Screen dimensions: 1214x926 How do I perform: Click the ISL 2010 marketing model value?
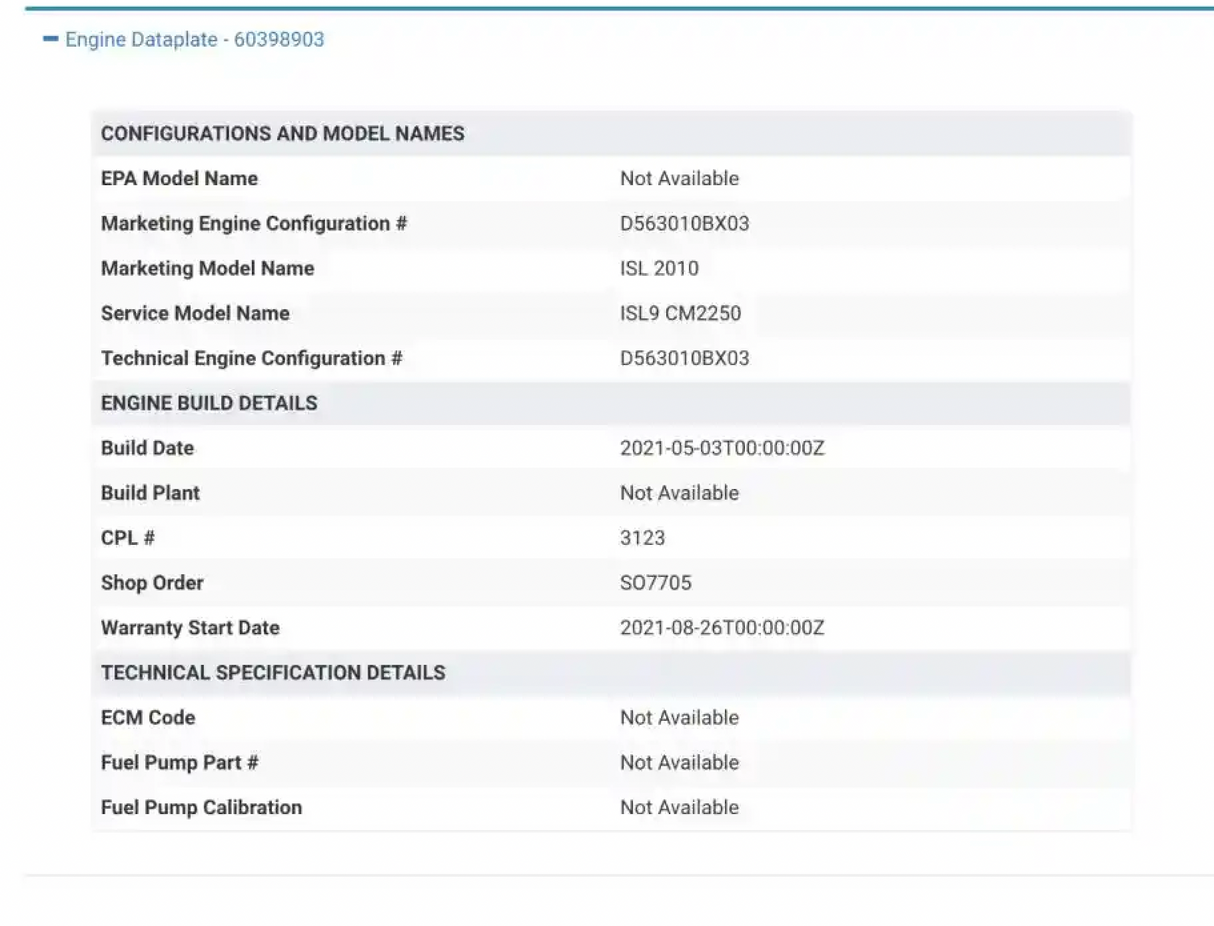click(x=659, y=269)
